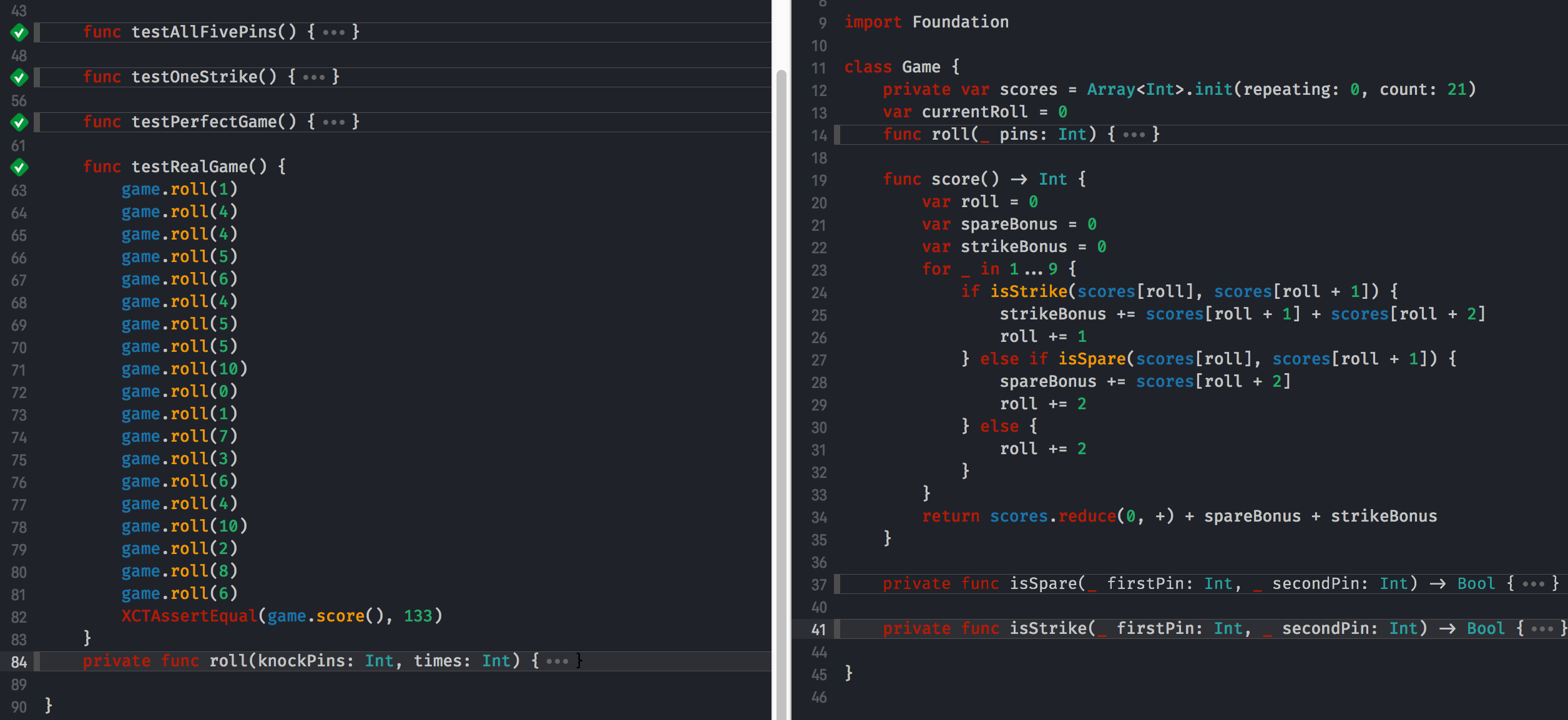Expand folded body of testAllFivePins

[x=334, y=32]
